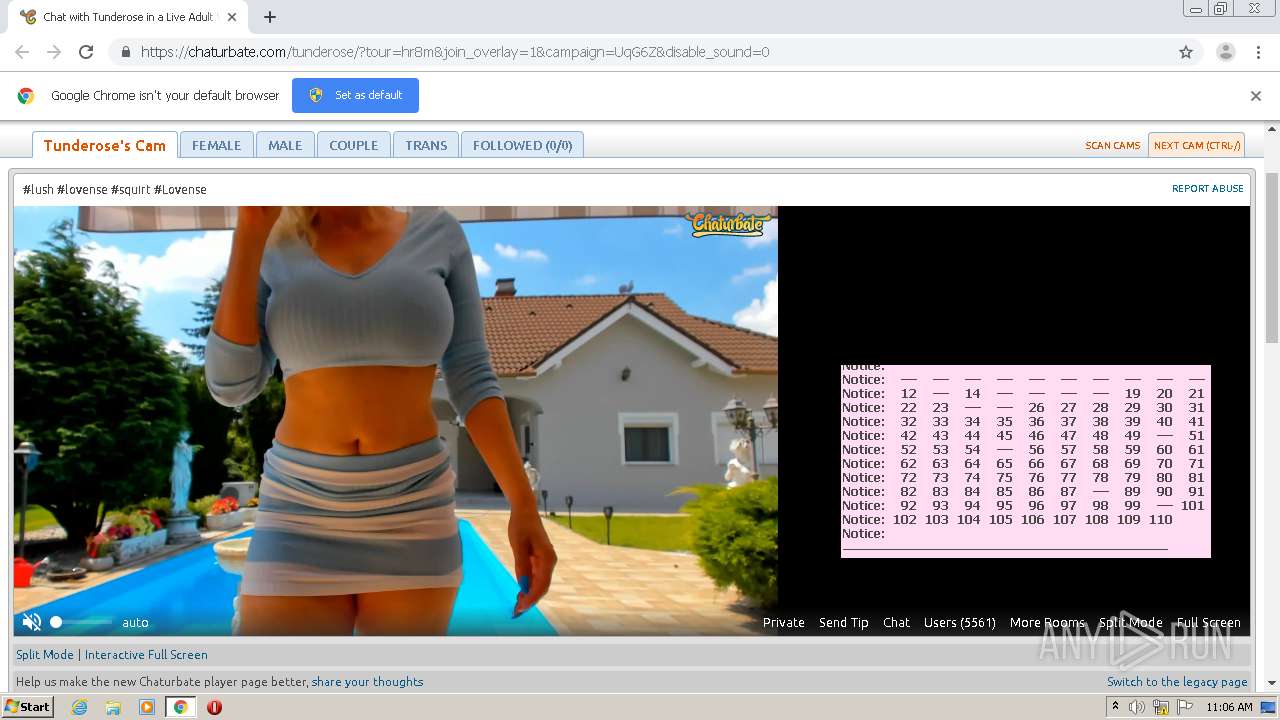Open the auto quality selector
This screenshot has width=1280, height=720.
coord(135,622)
